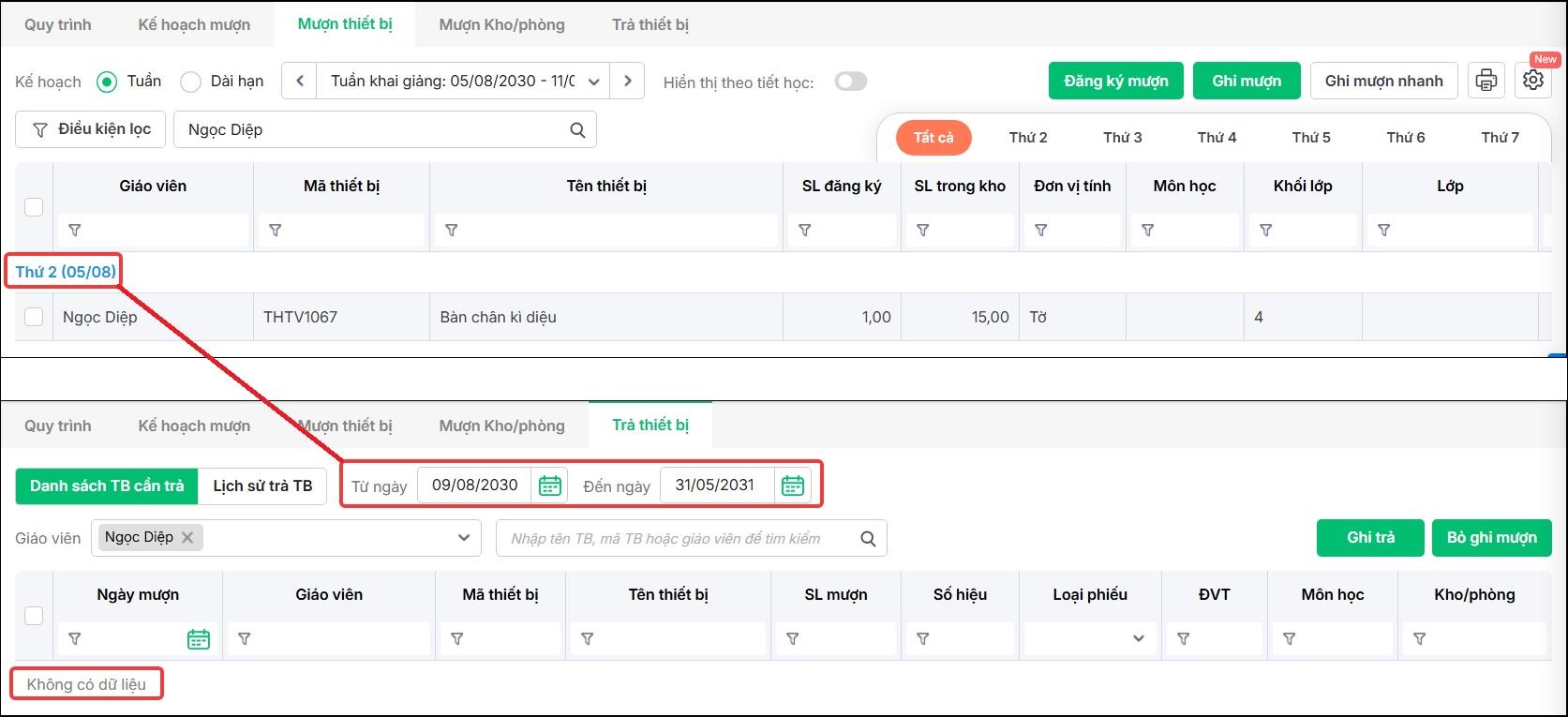Click filter icon under Đơn vị tính
Screen dimensions: 1568x717
(1041, 230)
